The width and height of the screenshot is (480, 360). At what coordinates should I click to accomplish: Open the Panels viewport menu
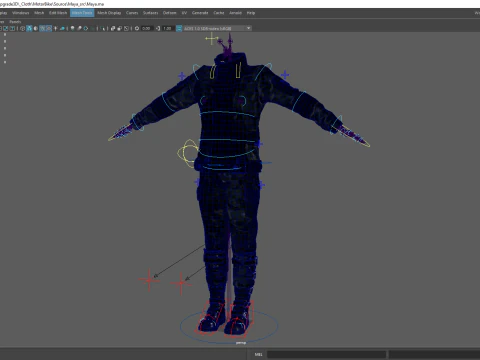pyautogui.click(x=15, y=22)
